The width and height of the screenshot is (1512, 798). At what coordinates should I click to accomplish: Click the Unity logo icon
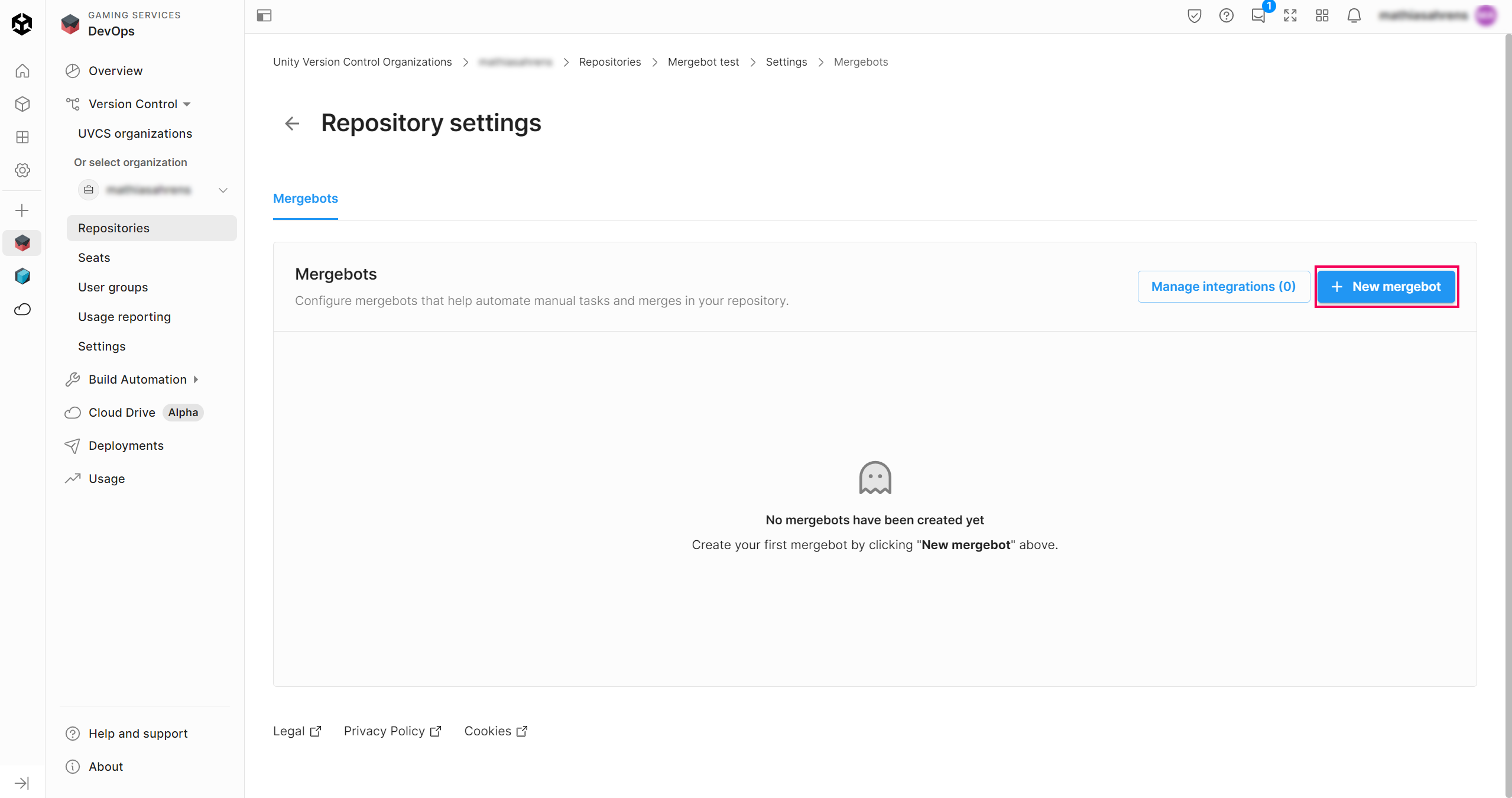tap(22, 24)
